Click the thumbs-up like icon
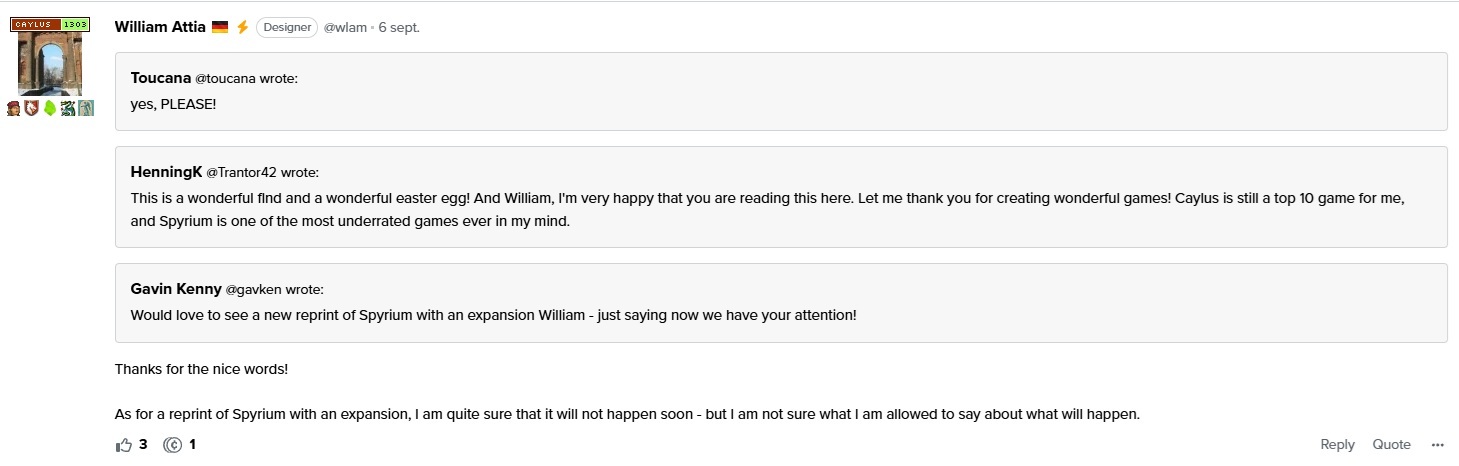Screen dimensions: 1459x466 click(124, 445)
